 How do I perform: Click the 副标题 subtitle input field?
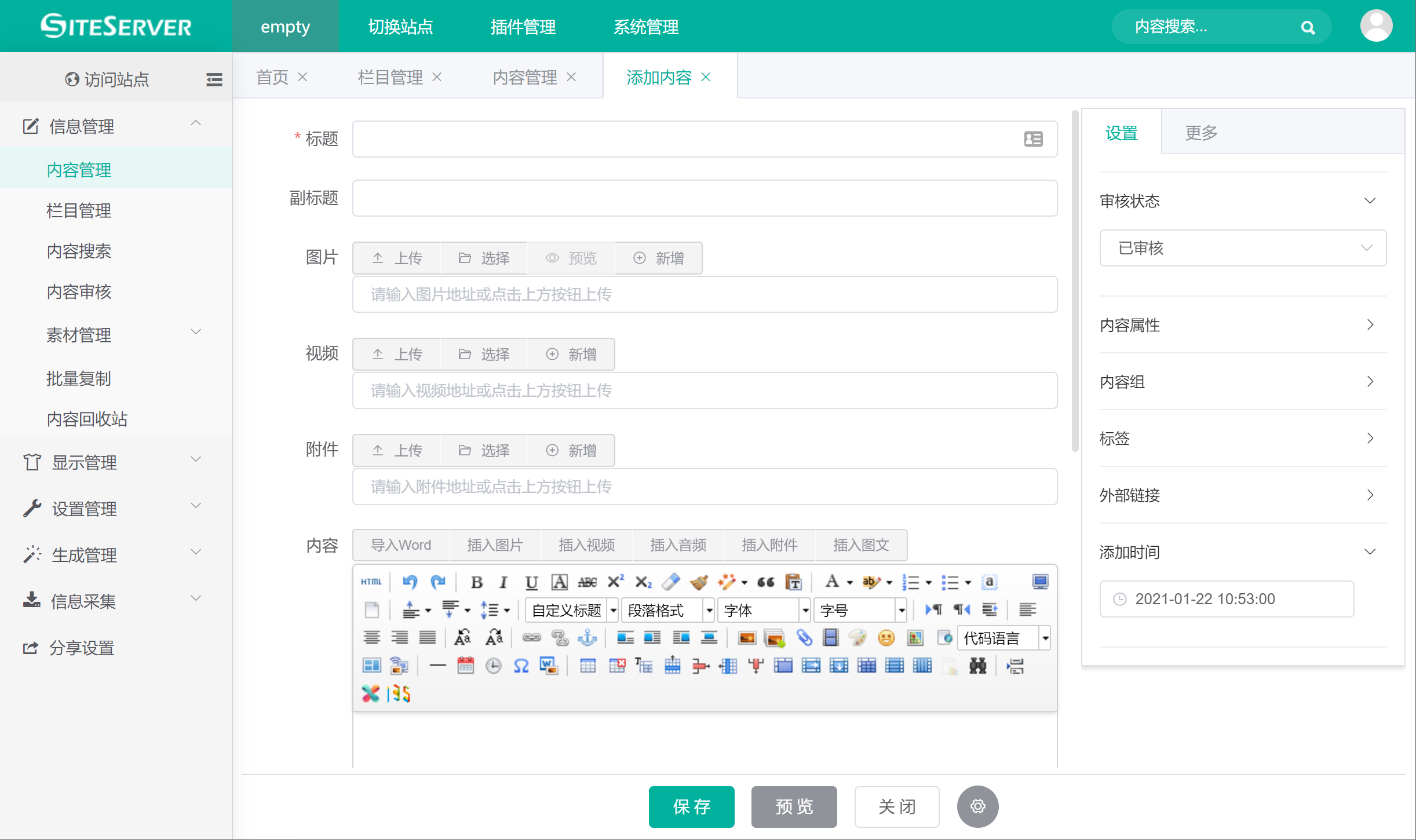coord(705,198)
